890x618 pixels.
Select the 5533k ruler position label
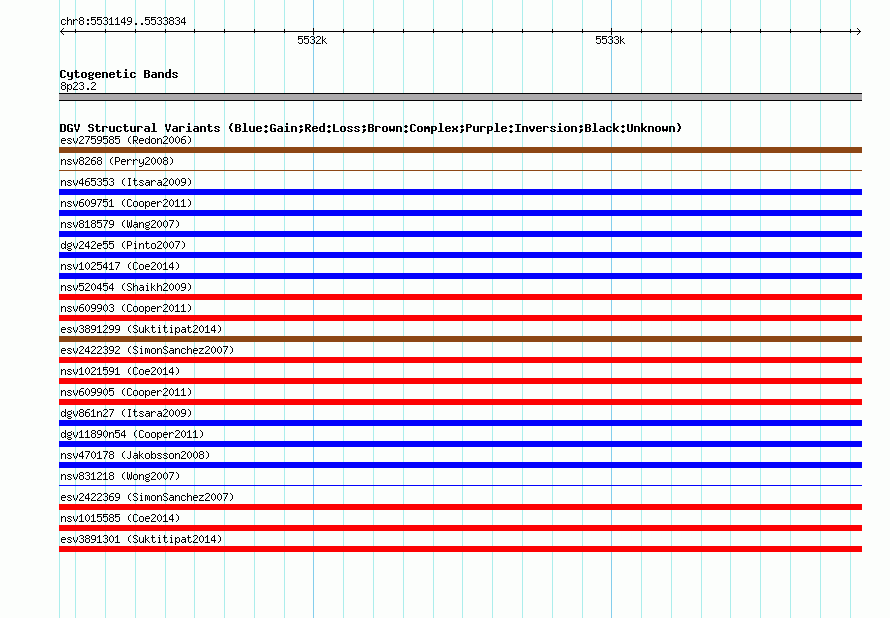[610, 40]
